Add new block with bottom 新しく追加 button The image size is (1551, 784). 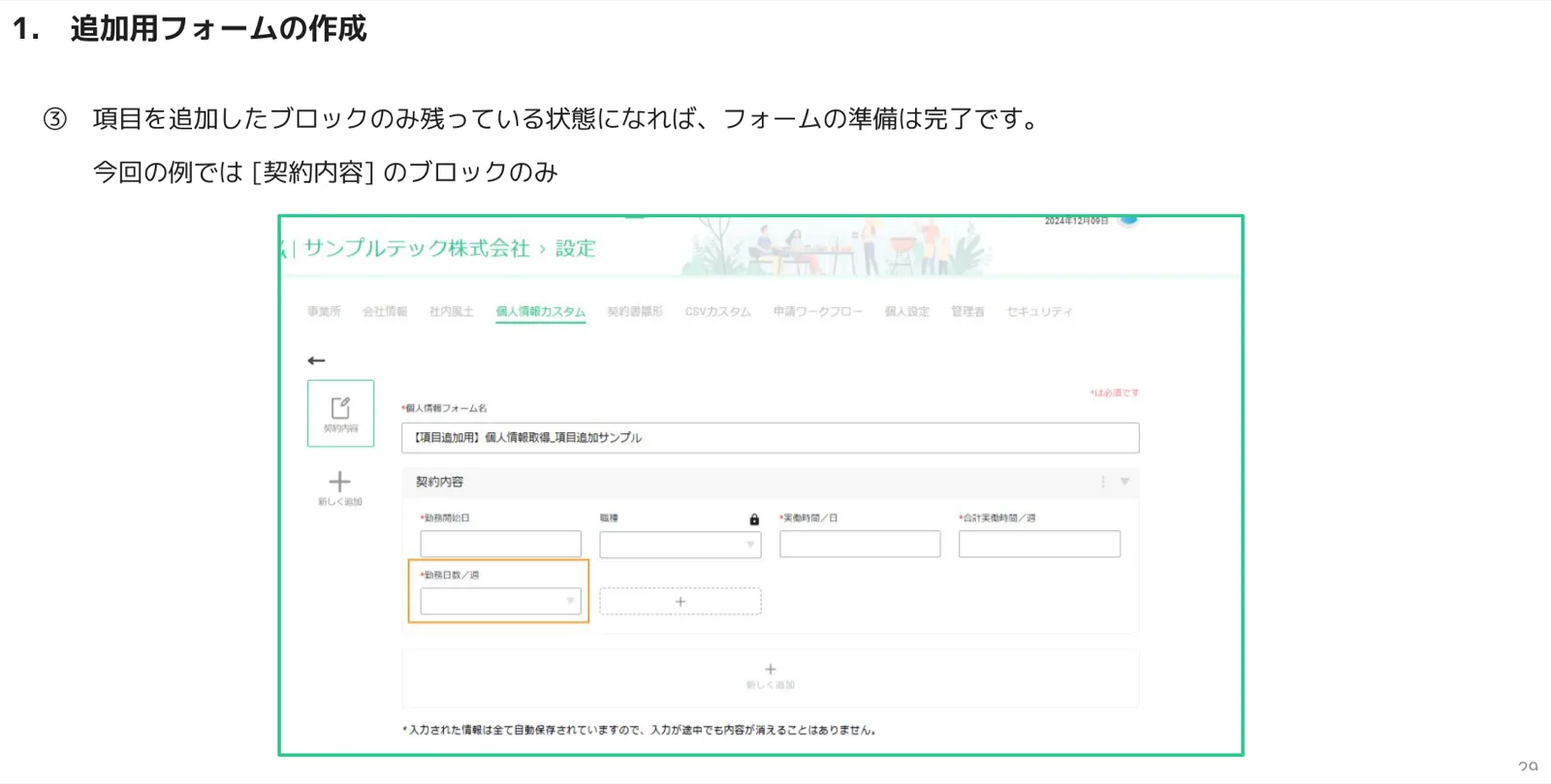point(771,676)
